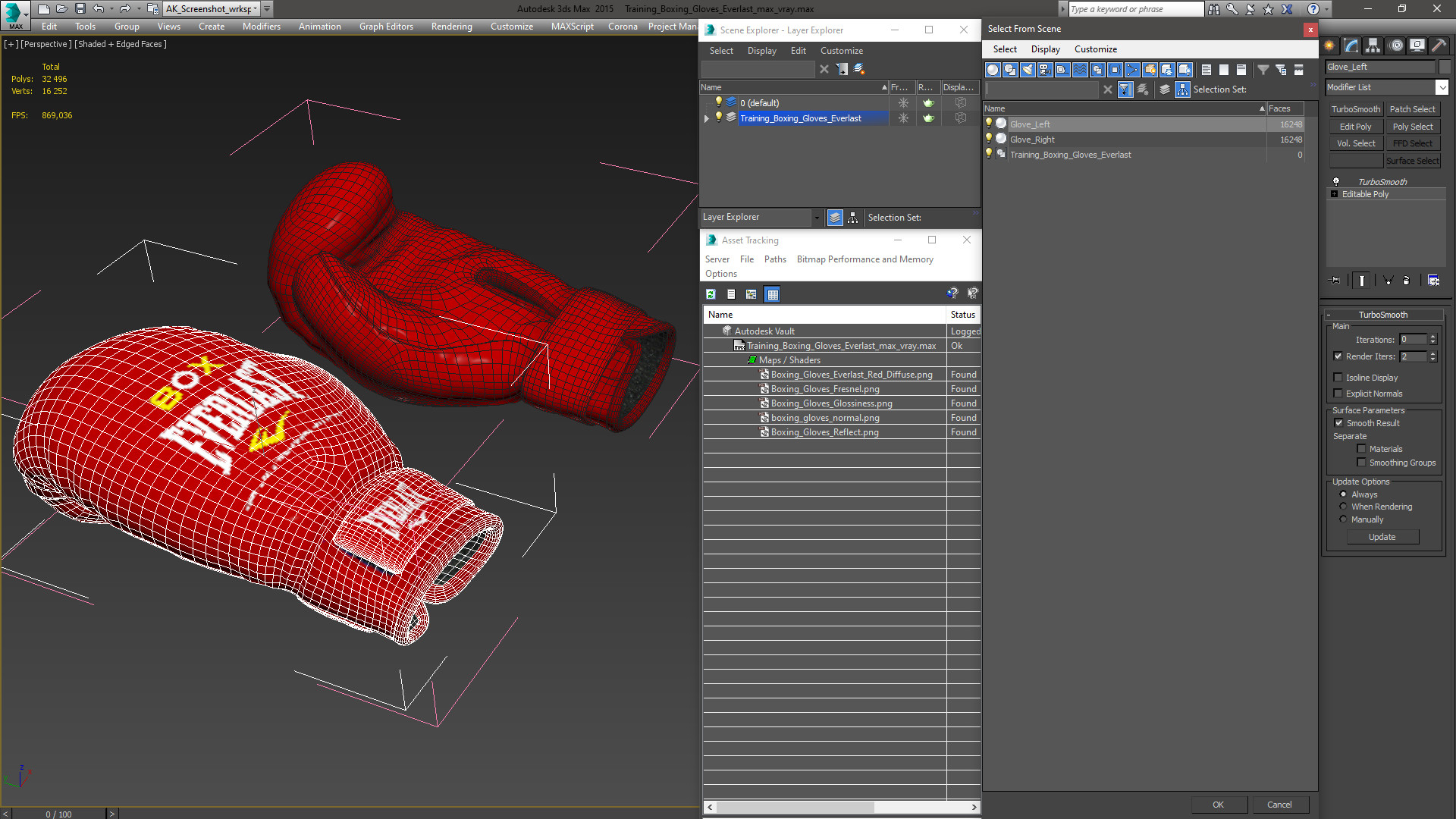Toggle Smooth Result checkbox
This screenshot has width=1456, height=819.
(x=1338, y=423)
